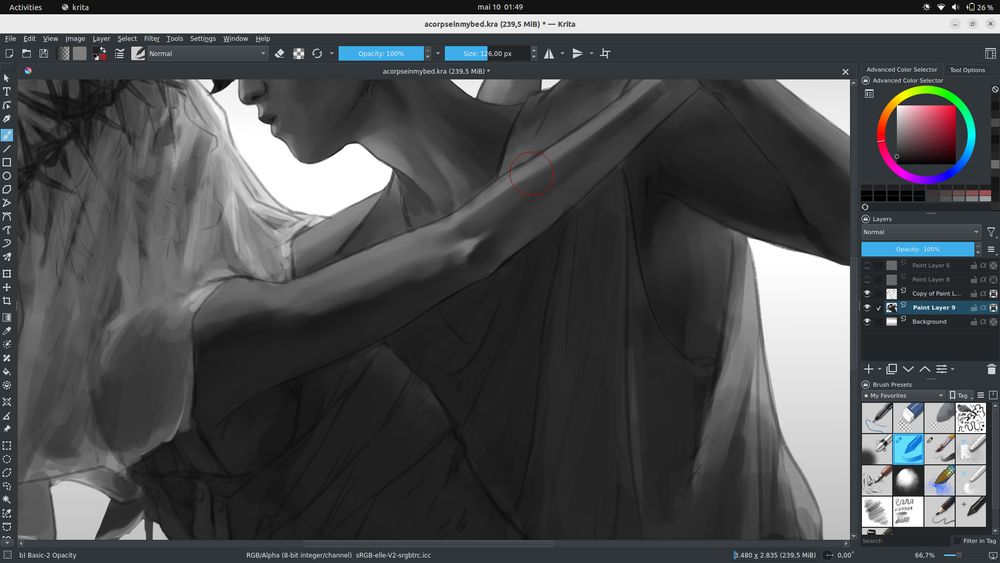Switch to Advanced Color Selector tab
The image size is (1000, 563).
pos(901,69)
